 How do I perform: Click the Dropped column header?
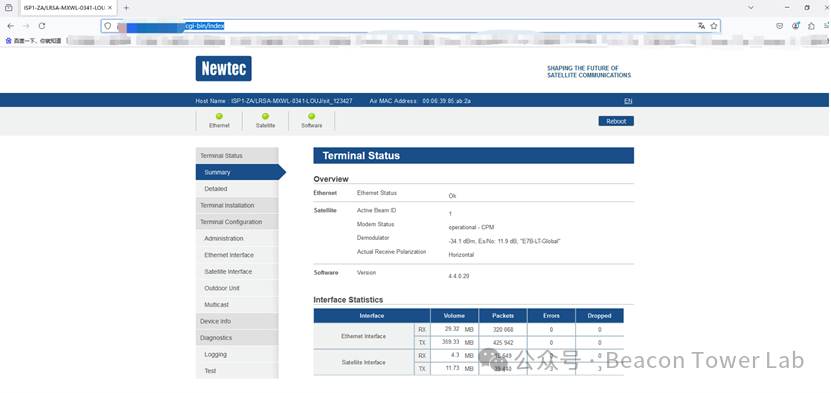599,316
